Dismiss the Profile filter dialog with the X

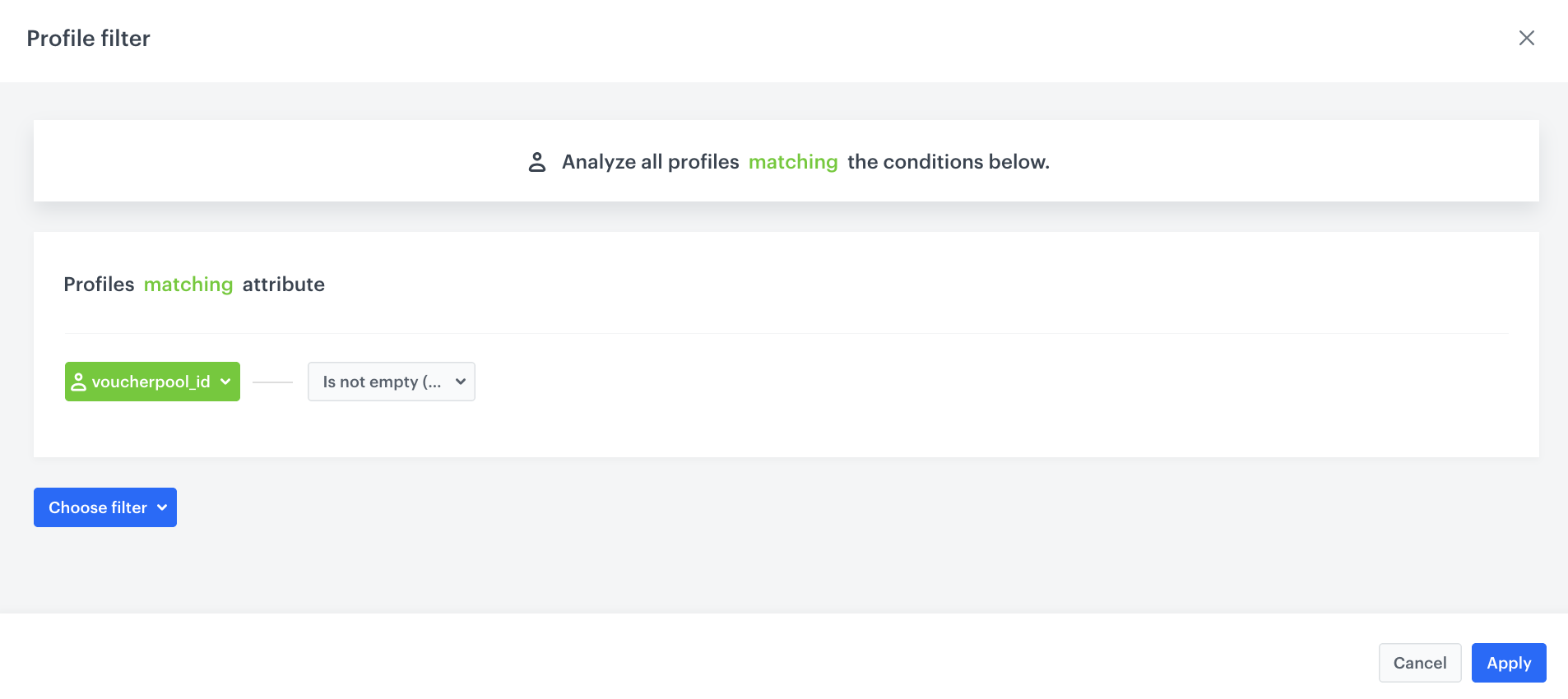pos(1527,38)
